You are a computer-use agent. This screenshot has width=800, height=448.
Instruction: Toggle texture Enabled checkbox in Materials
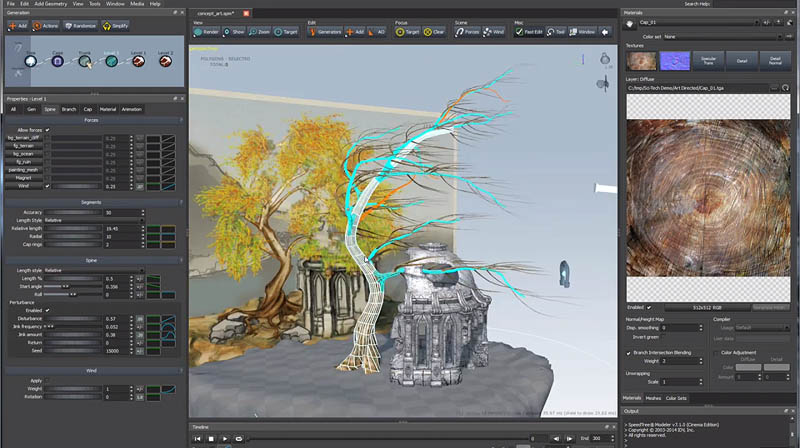point(649,308)
